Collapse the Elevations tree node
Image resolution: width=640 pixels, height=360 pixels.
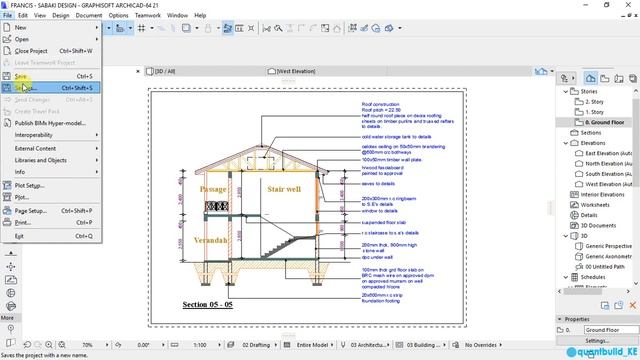coord(566,143)
